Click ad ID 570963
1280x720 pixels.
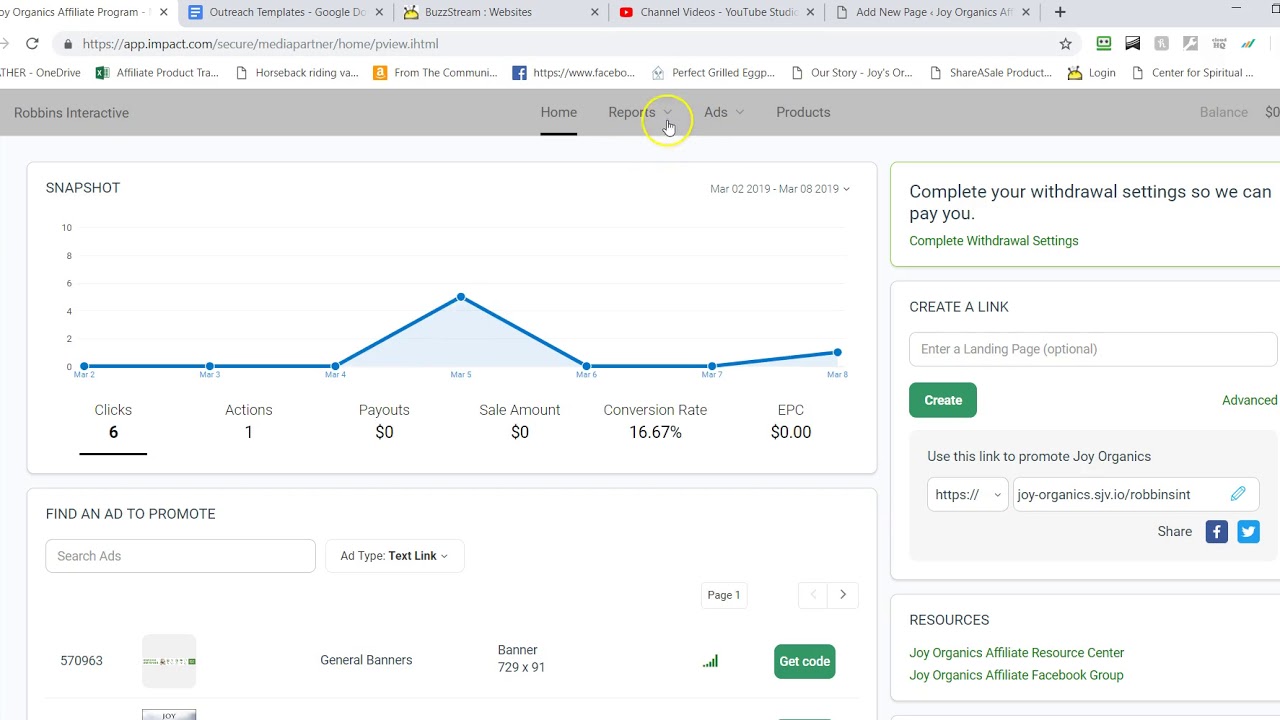tap(81, 661)
